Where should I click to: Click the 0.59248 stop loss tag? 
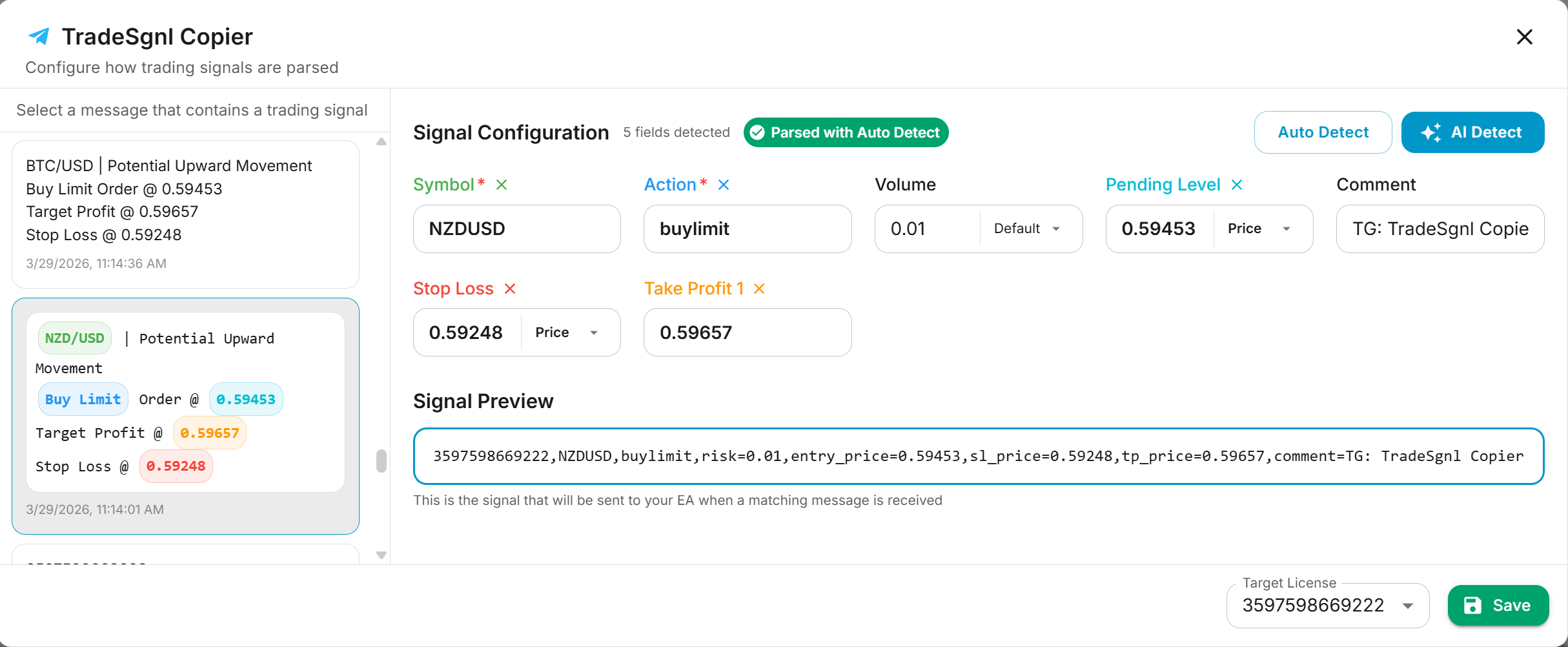176,466
